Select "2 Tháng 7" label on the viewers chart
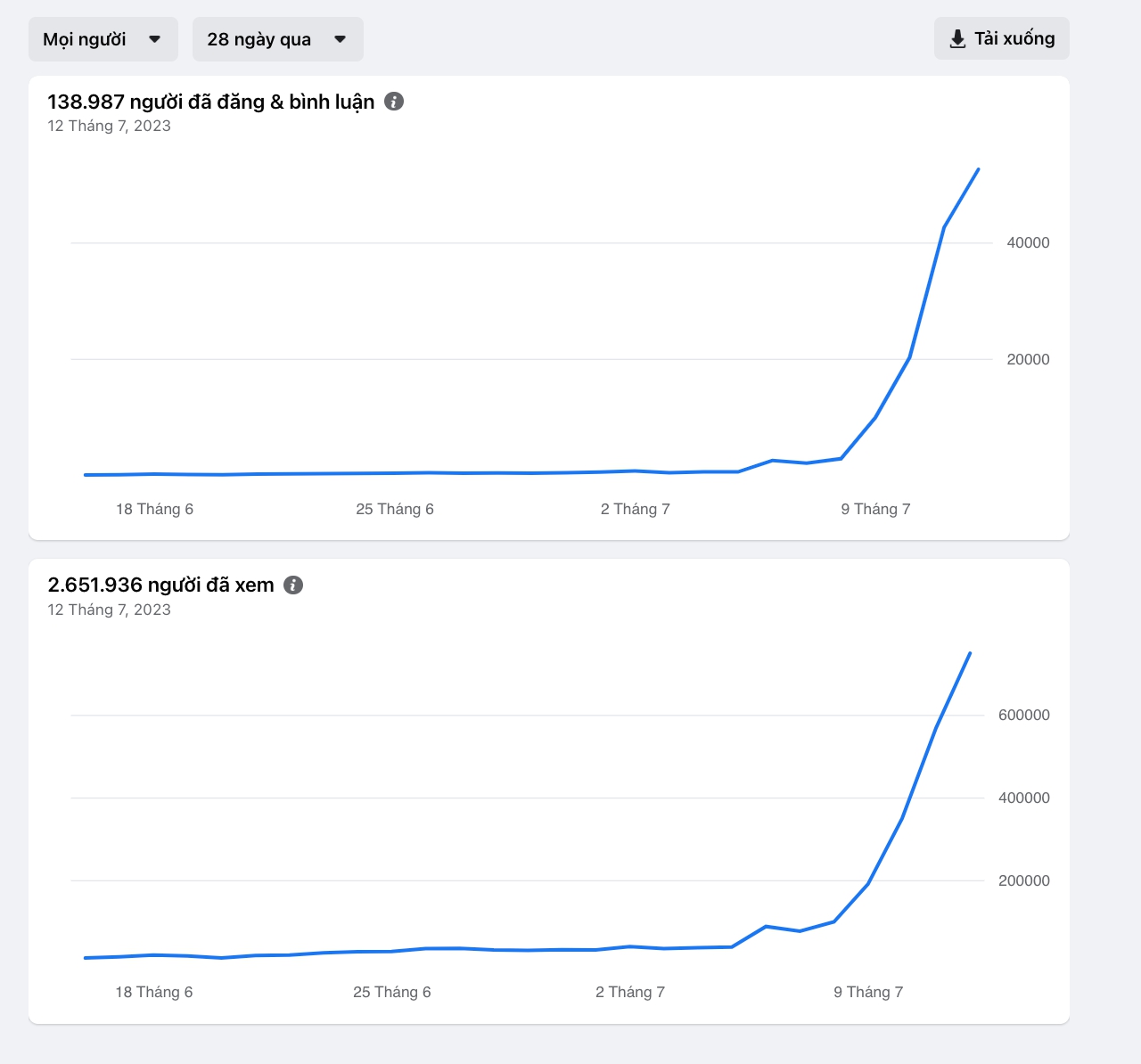The width and height of the screenshot is (1141, 1064). point(629,992)
